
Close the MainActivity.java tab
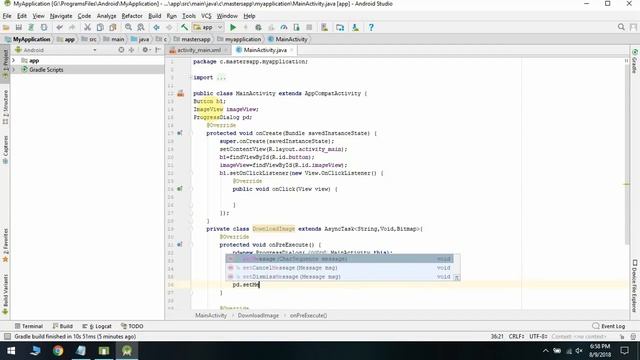point(292,50)
